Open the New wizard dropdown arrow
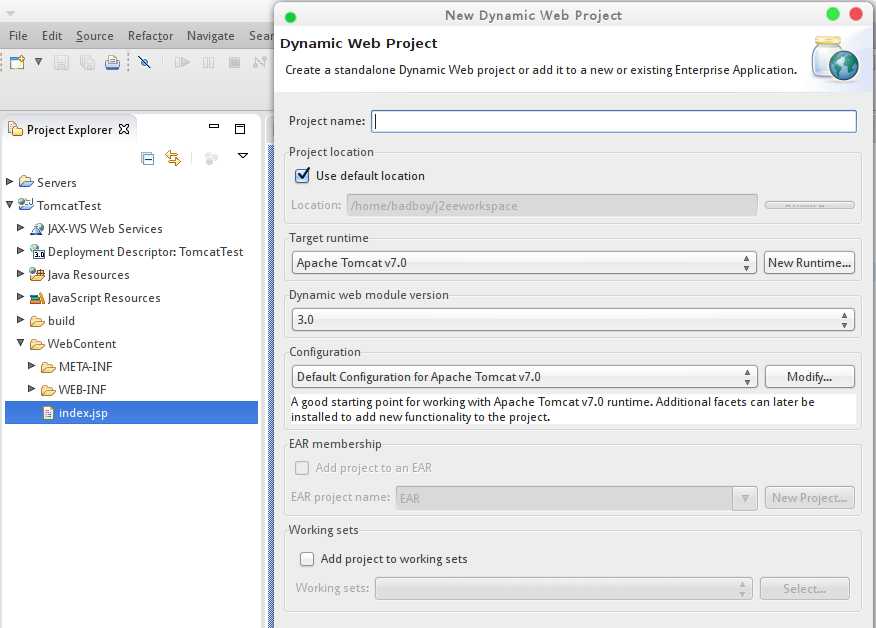 pyautogui.click(x=38, y=62)
